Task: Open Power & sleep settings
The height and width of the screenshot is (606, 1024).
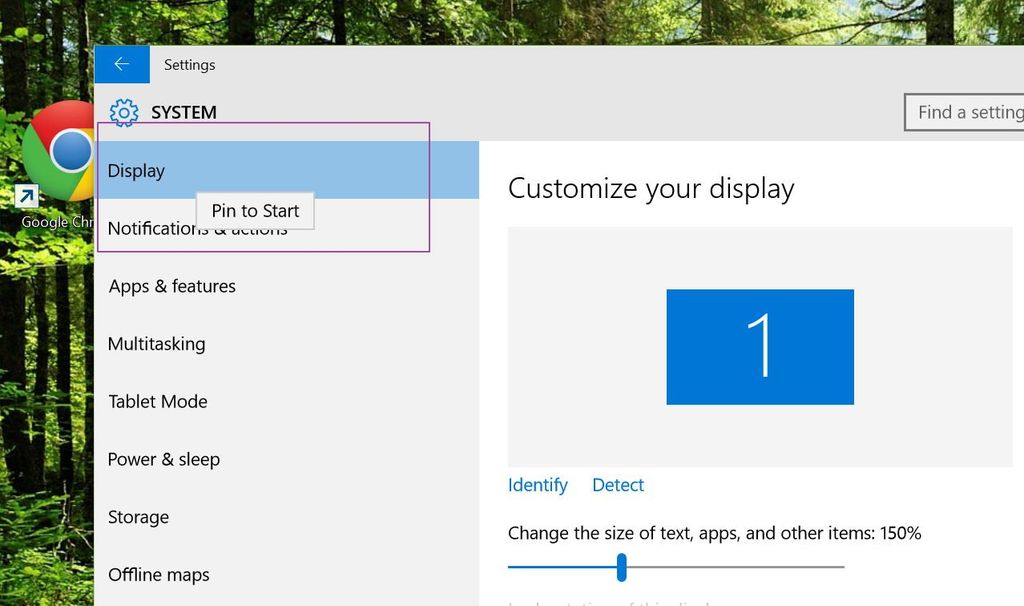Action: click(163, 459)
